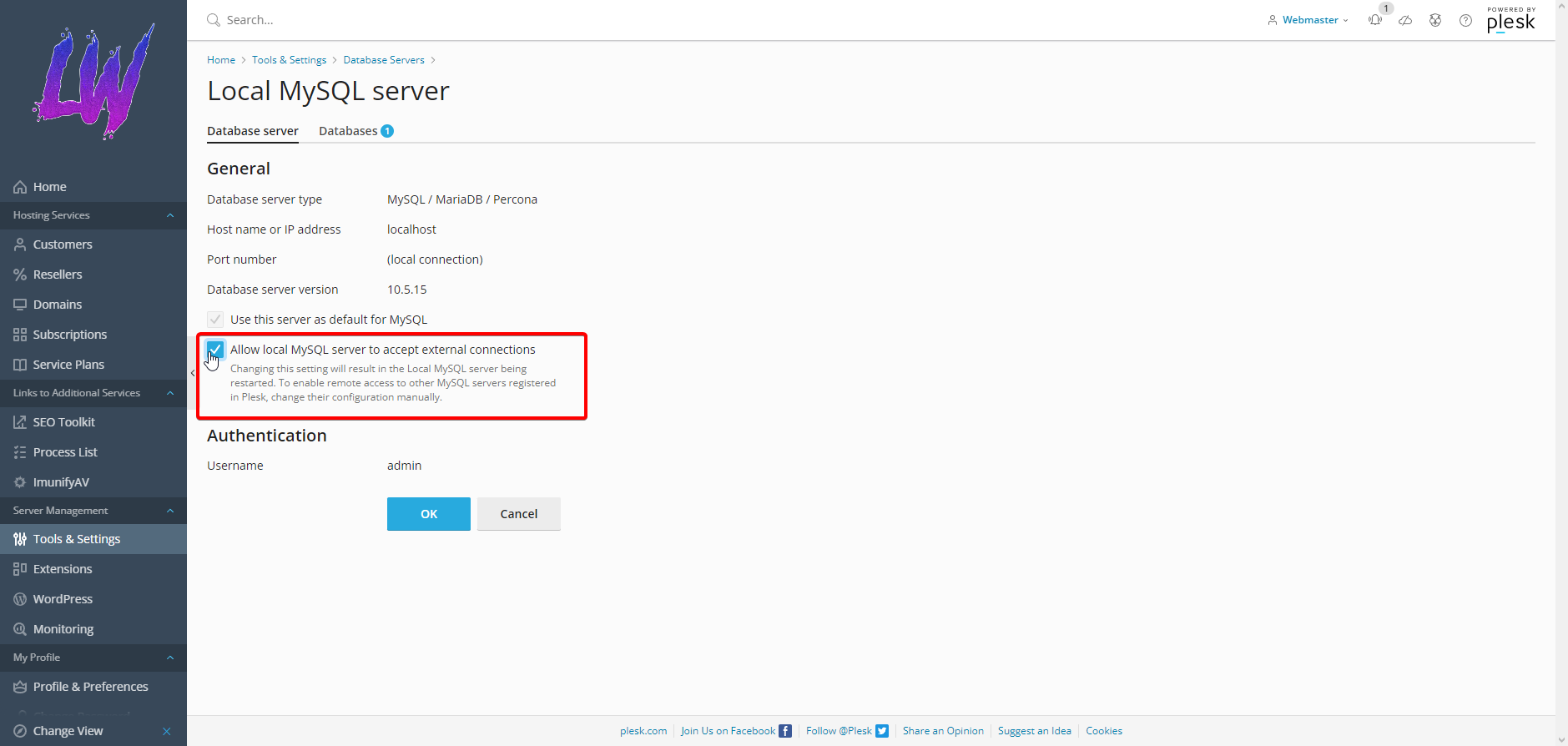1568x746 pixels.
Task: Go to WordPress in the sidebar
Action: (63, 599)
